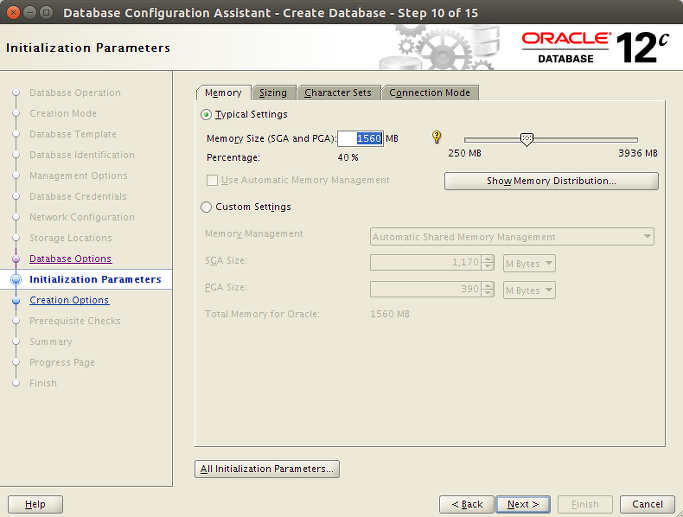Screen dimensions: 683x517
Task: Click the 40 % percentage value
Action: [348, 158]
